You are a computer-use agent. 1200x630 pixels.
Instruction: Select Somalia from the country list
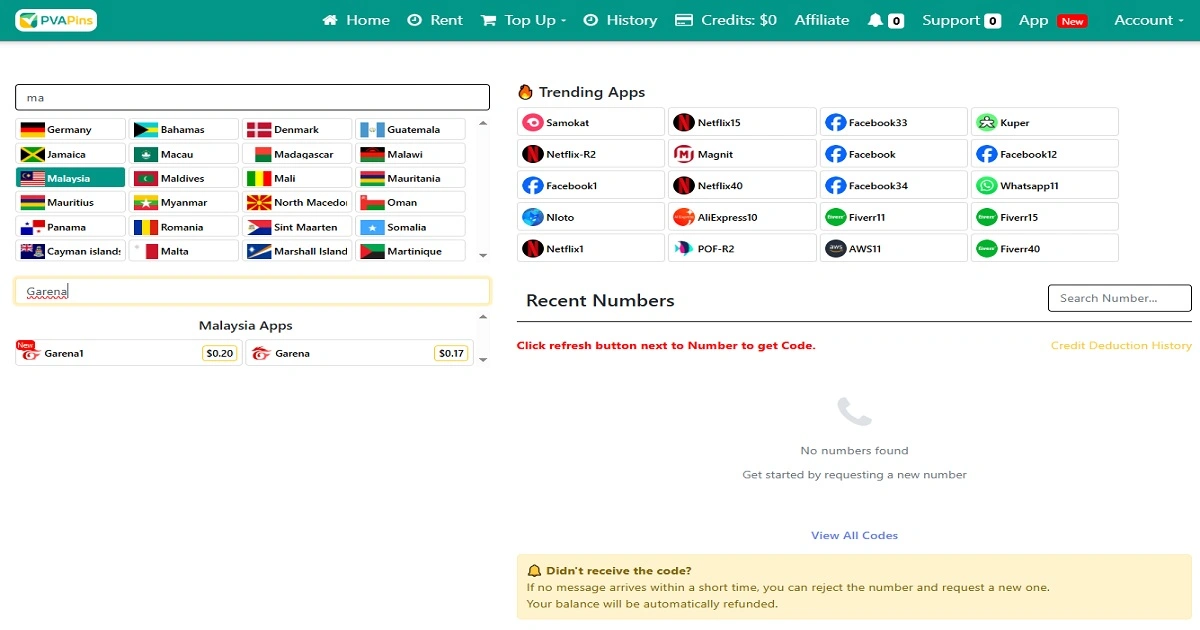411,227
